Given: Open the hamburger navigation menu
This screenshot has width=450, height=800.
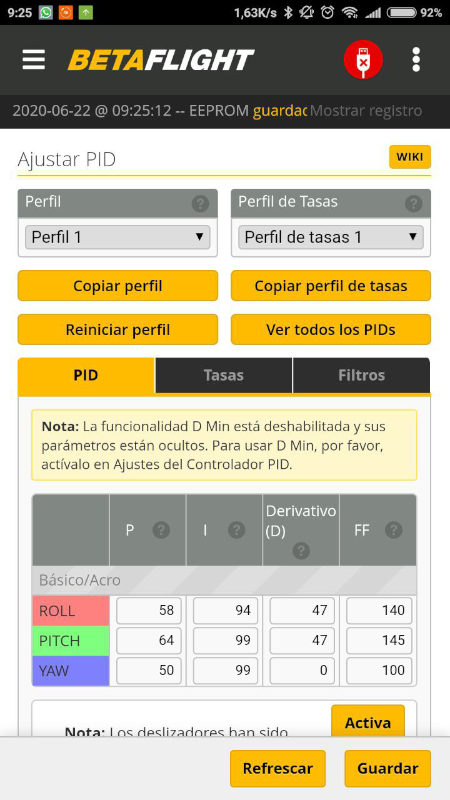Looking at the screenshot, I should pos(34,60).
